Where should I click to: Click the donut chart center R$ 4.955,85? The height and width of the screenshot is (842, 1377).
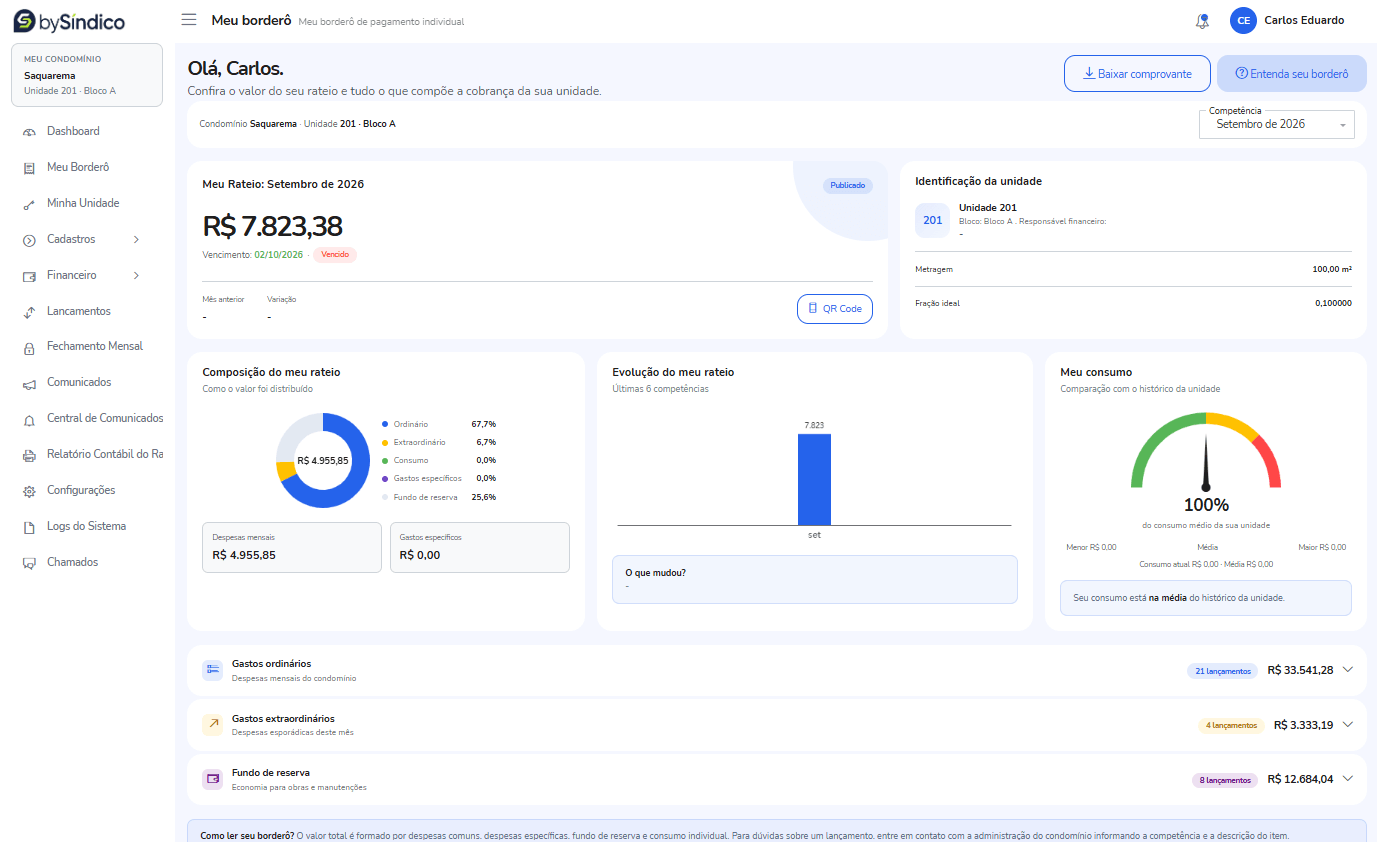323,461
